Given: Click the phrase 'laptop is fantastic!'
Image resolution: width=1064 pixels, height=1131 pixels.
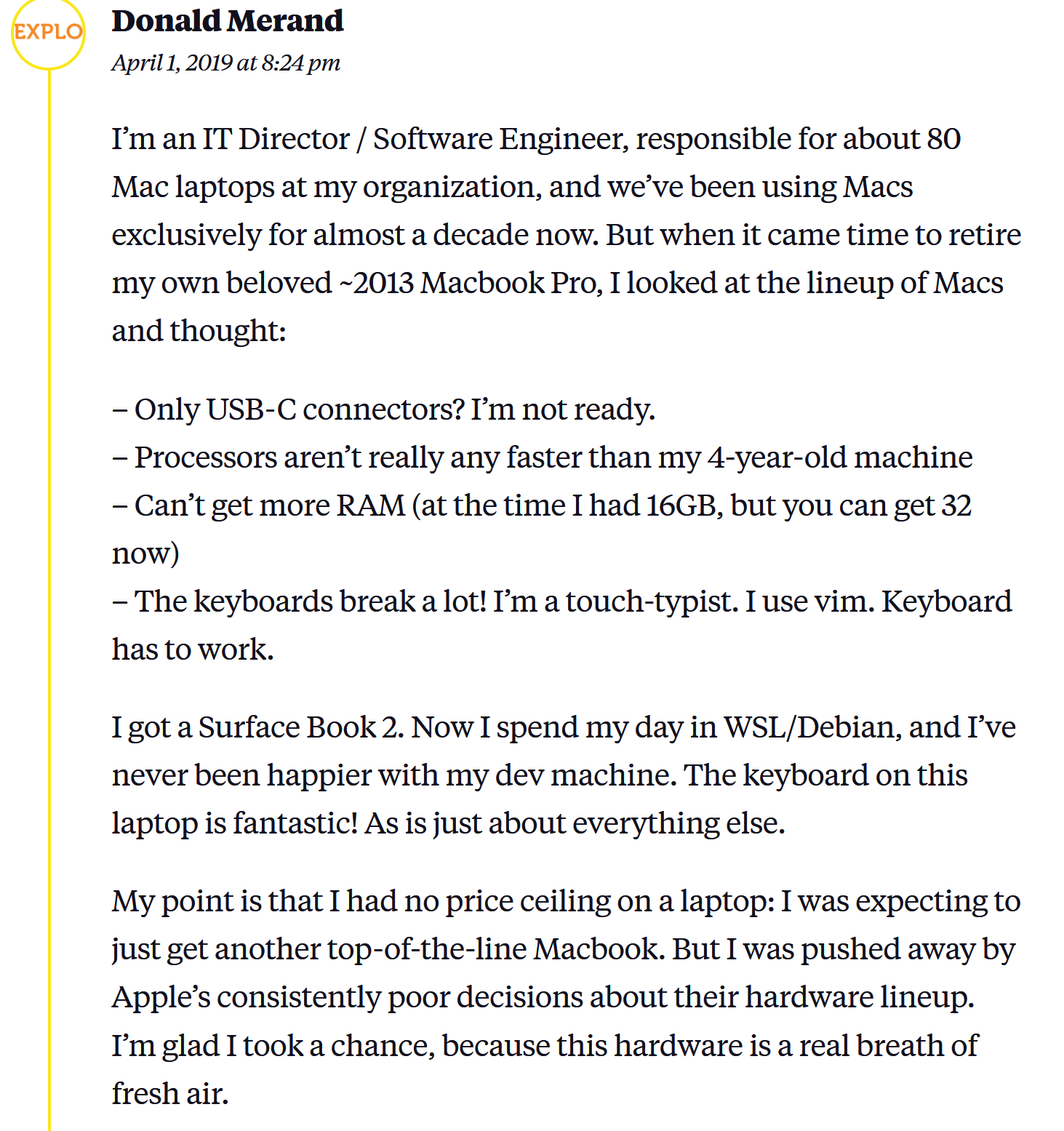Looking at the screenshot, I should (x=234, y=823).
